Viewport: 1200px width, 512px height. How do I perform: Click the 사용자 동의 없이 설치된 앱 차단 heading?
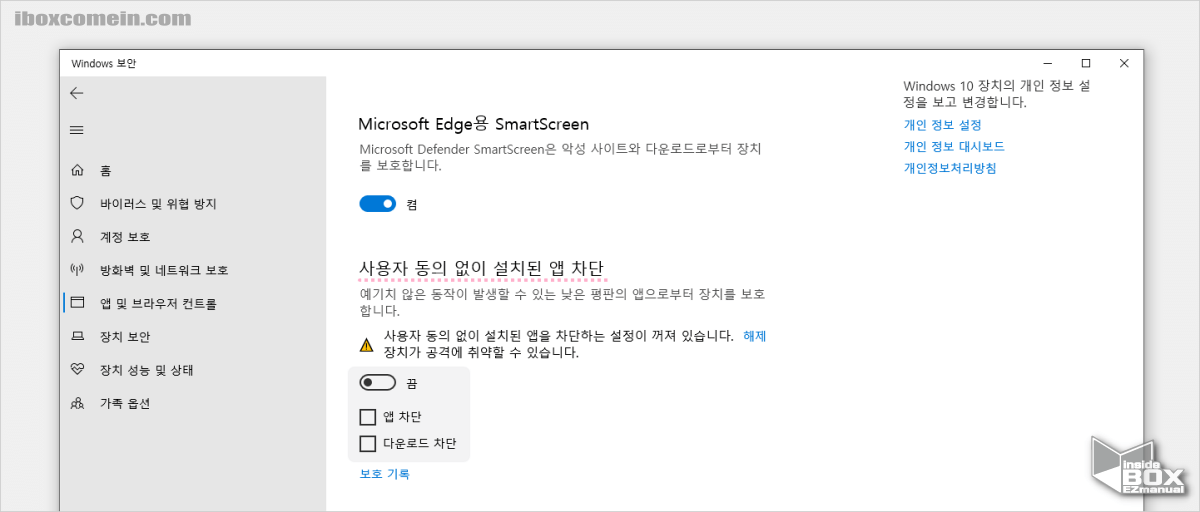click(481, 268)
